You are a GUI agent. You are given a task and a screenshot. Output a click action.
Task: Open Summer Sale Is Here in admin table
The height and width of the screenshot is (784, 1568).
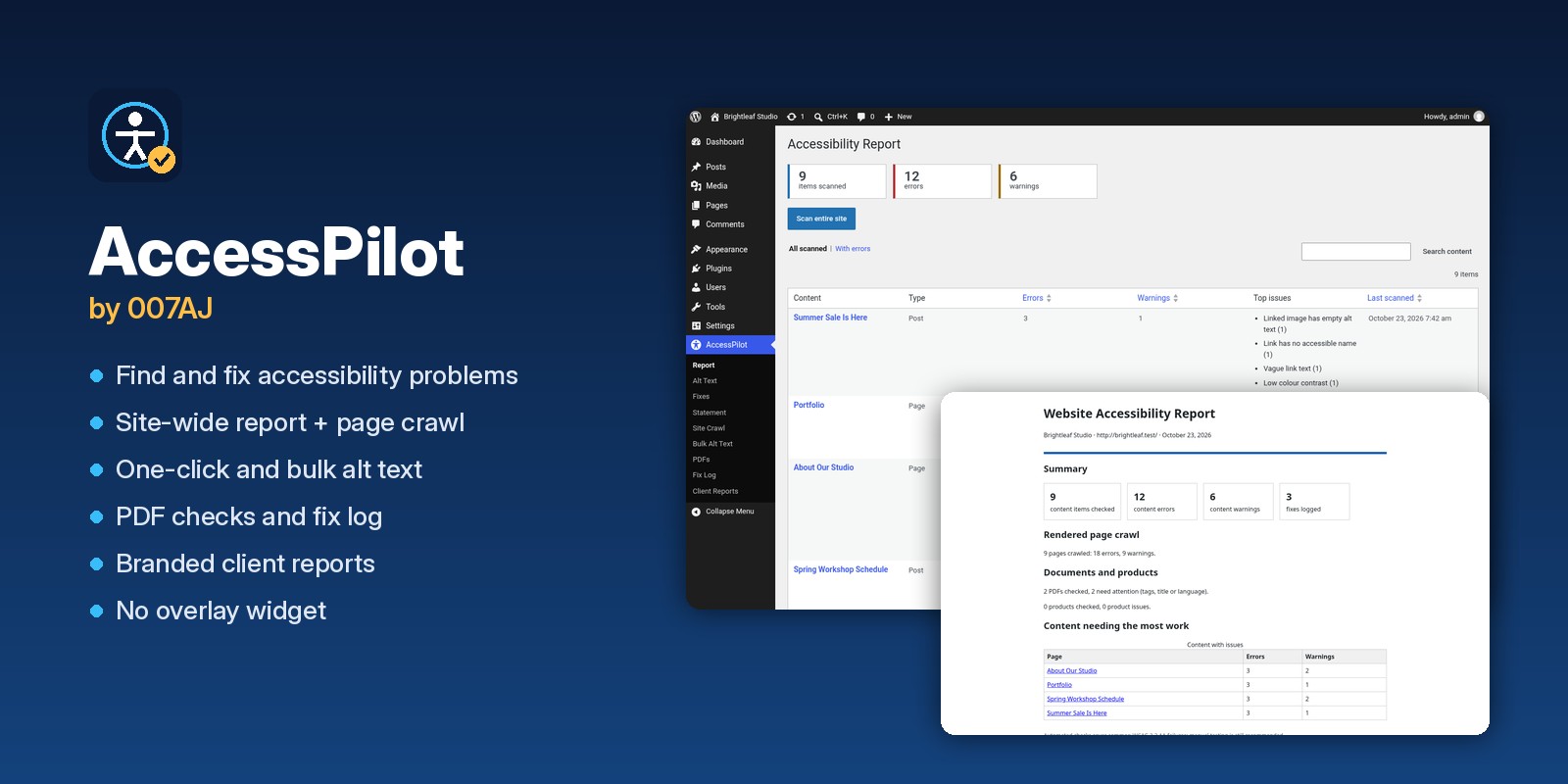tap(830, 318)
